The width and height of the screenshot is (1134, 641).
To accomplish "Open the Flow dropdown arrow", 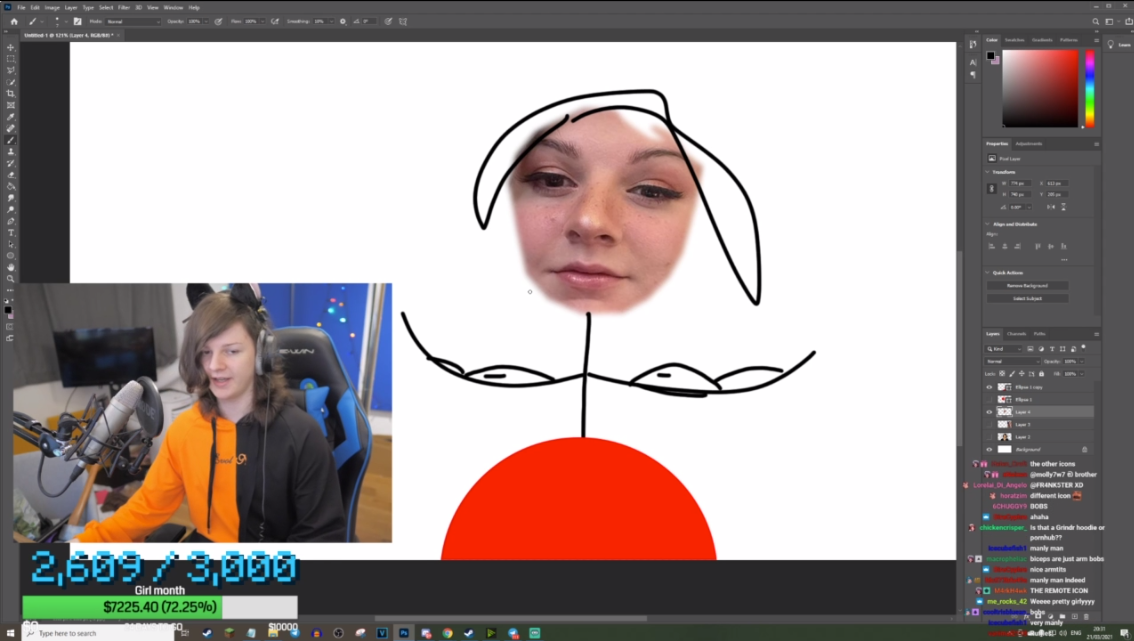I will (262, 22).
